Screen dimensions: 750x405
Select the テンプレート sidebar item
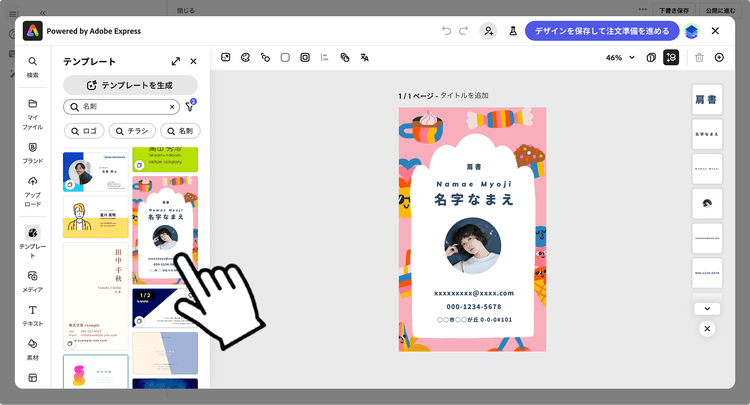[33, 242]
